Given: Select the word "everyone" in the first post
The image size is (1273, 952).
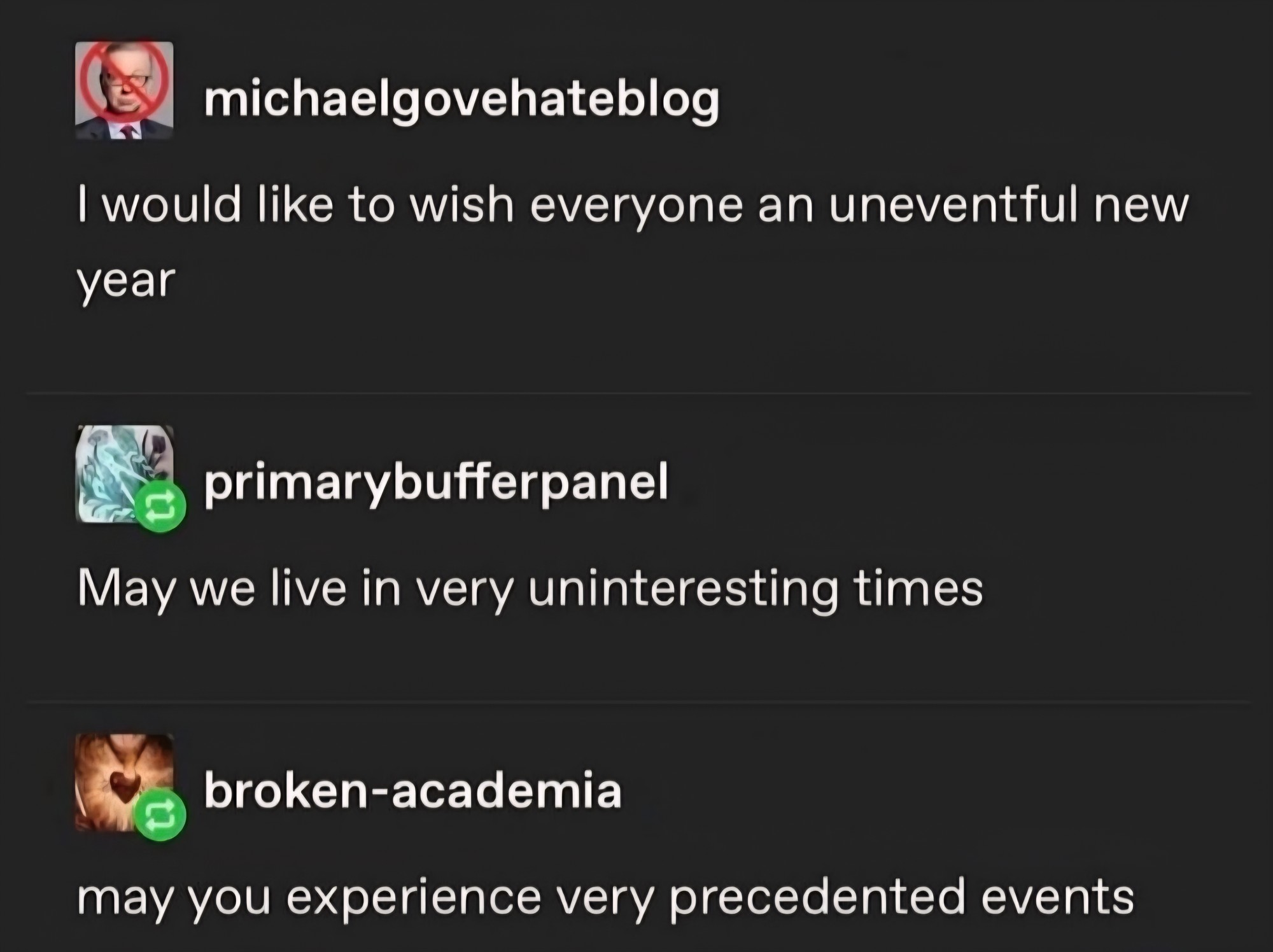Looking at the screenshot, I should [x=636, y=206].
